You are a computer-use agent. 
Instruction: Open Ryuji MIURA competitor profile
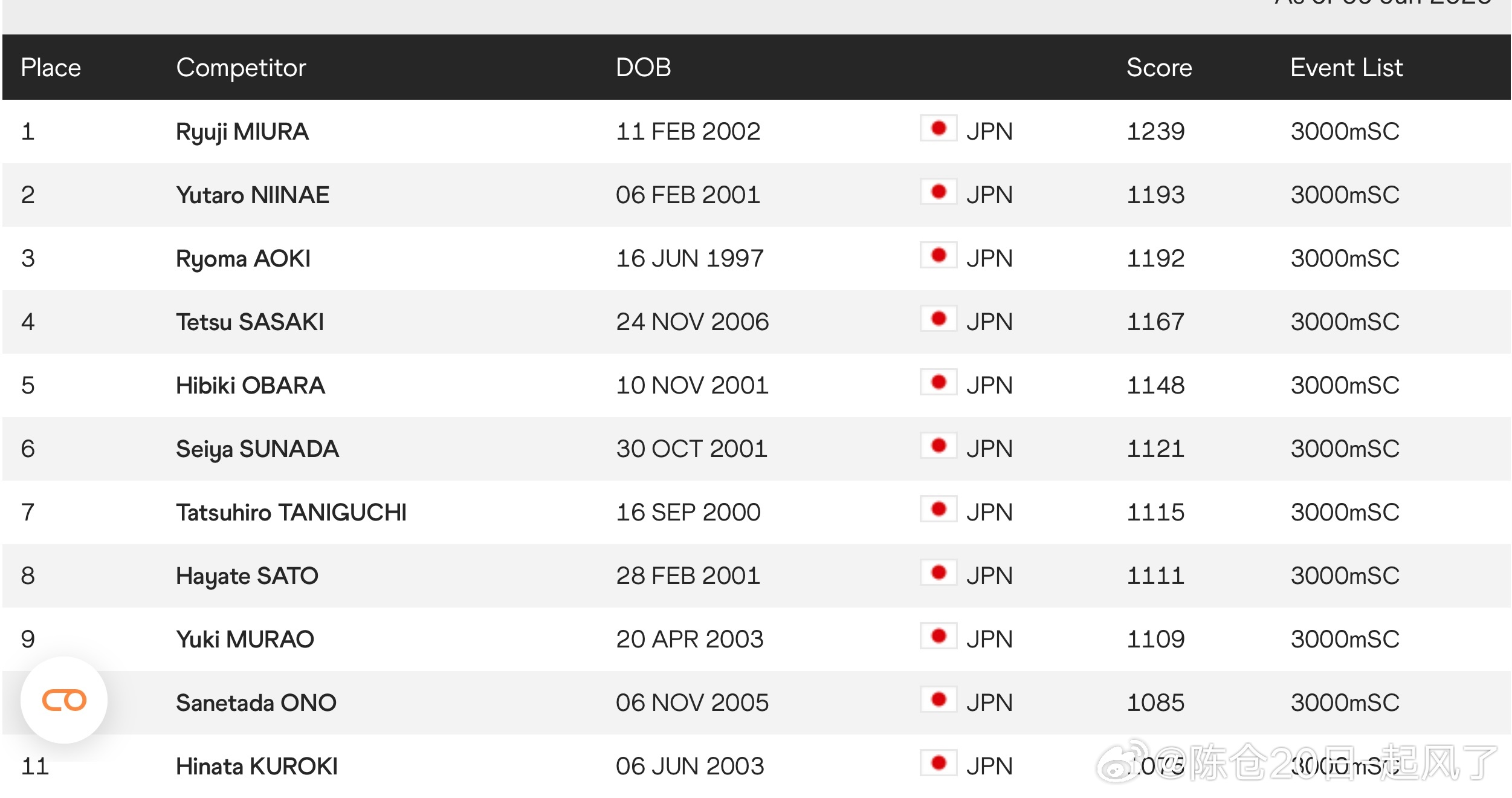[242, 132]
